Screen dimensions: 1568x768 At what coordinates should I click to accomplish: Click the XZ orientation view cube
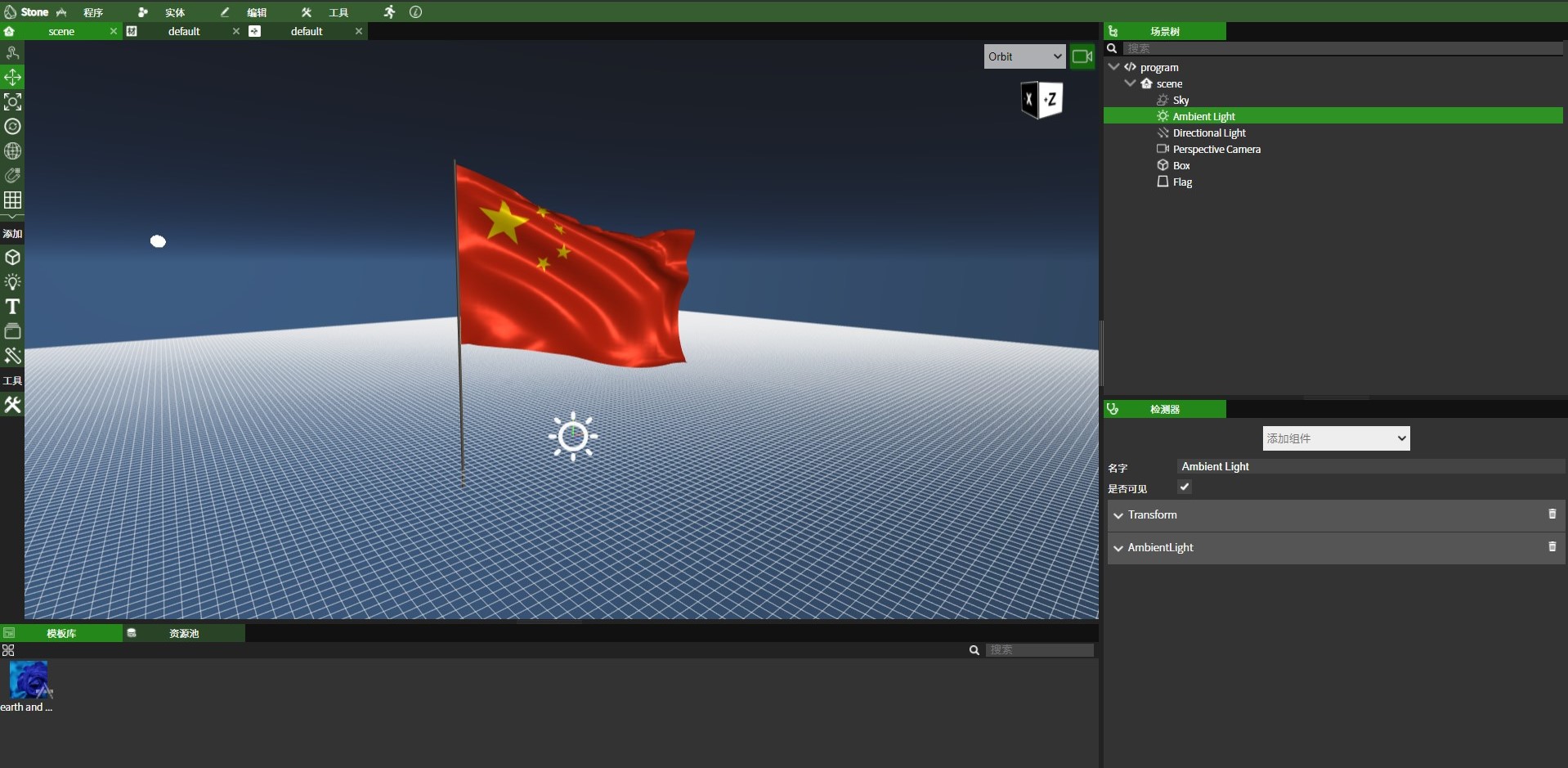[x=1042, y=100]
